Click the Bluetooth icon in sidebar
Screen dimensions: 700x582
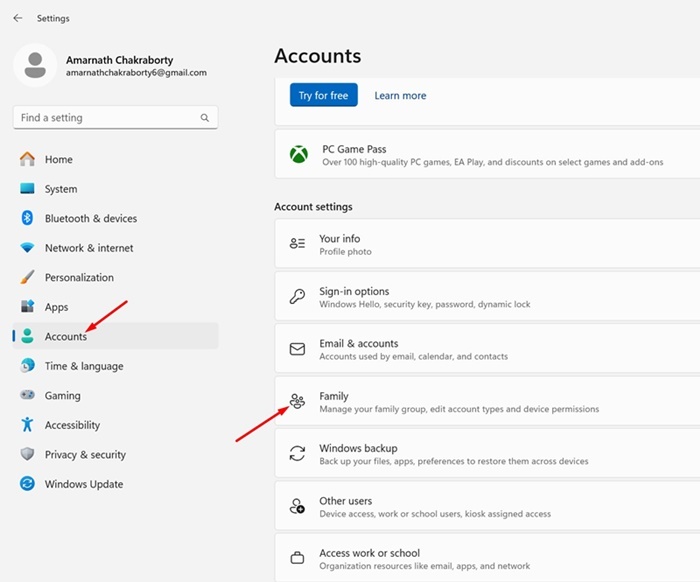27,218
